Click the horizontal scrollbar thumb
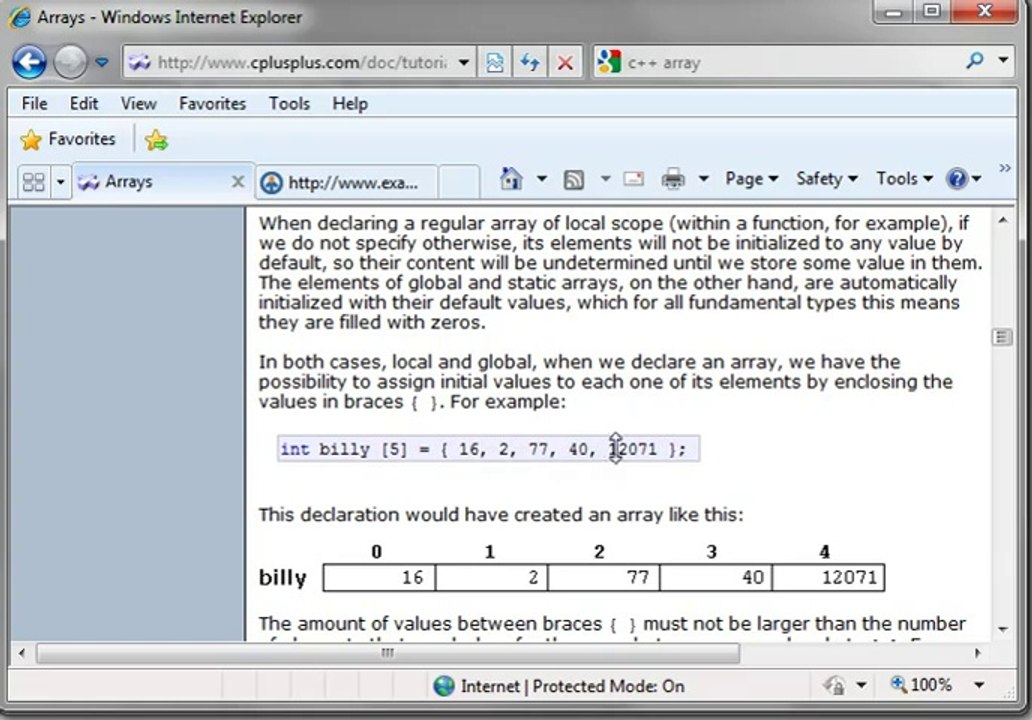This screenshot has height=720, width=1032. click(387, 653)
